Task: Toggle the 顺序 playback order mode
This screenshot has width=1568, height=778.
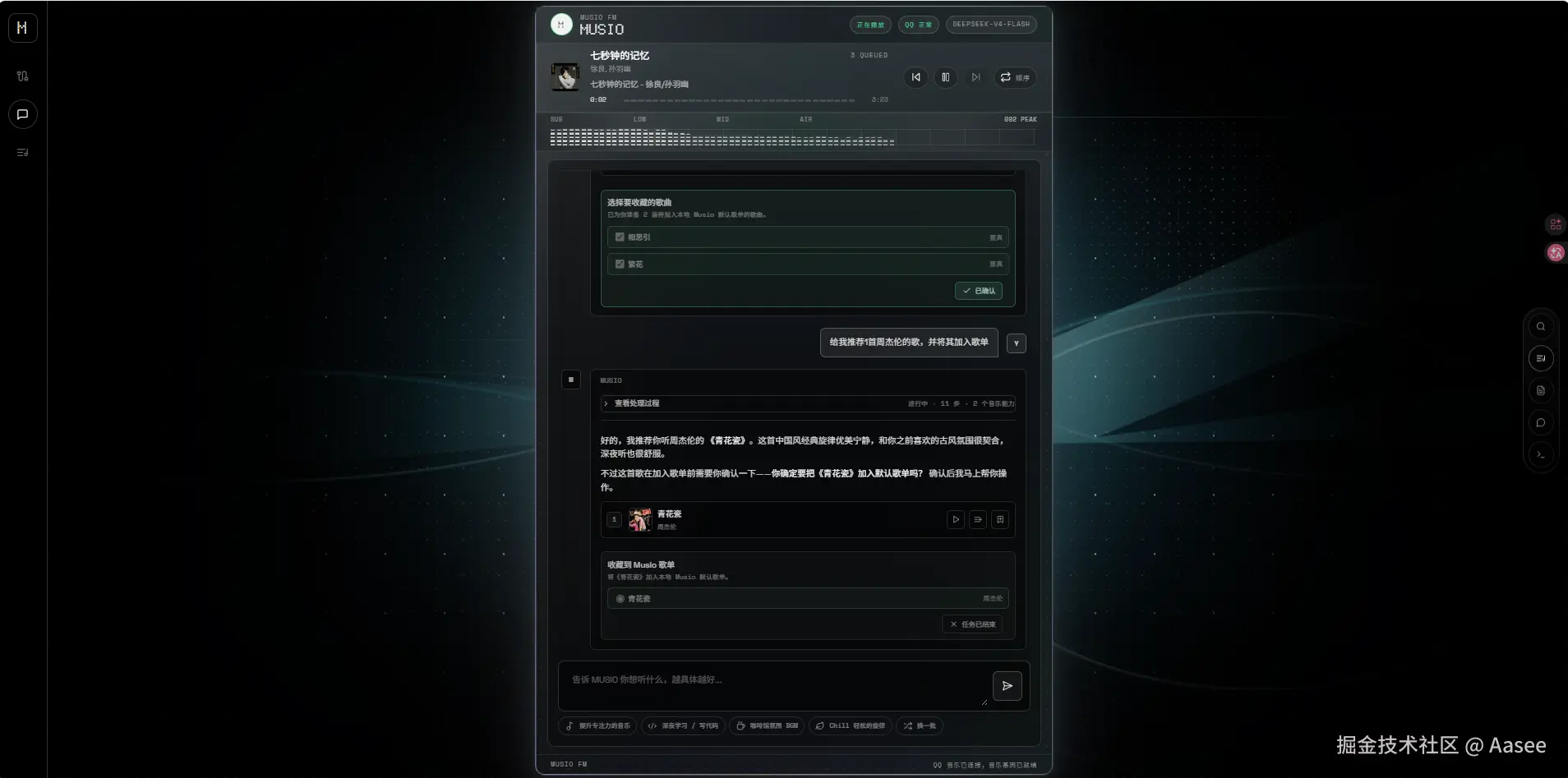Action: pyautogui.click(x=1015, y=77)
